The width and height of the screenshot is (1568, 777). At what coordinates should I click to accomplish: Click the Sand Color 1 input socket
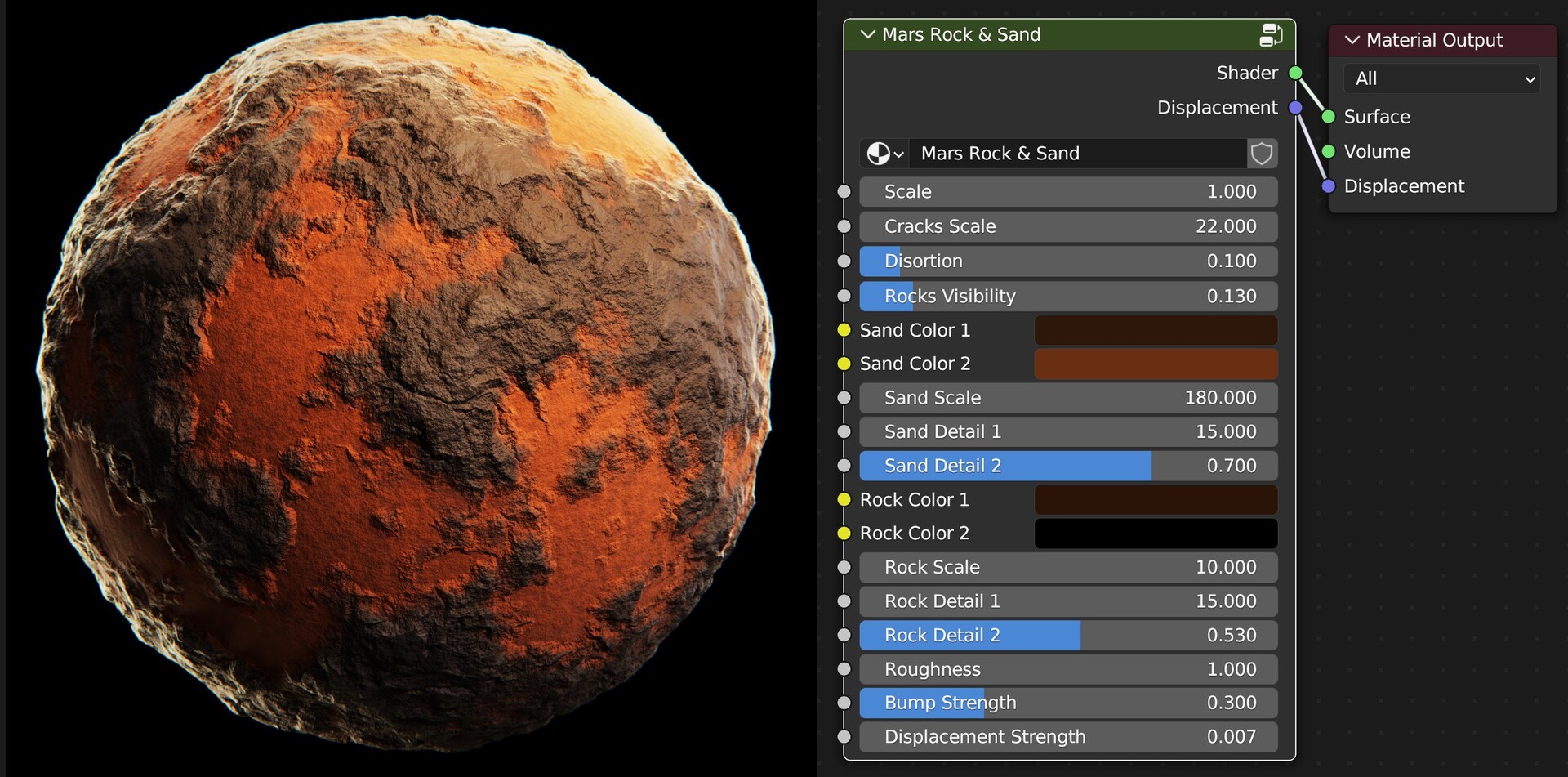(x=844, y=330)
